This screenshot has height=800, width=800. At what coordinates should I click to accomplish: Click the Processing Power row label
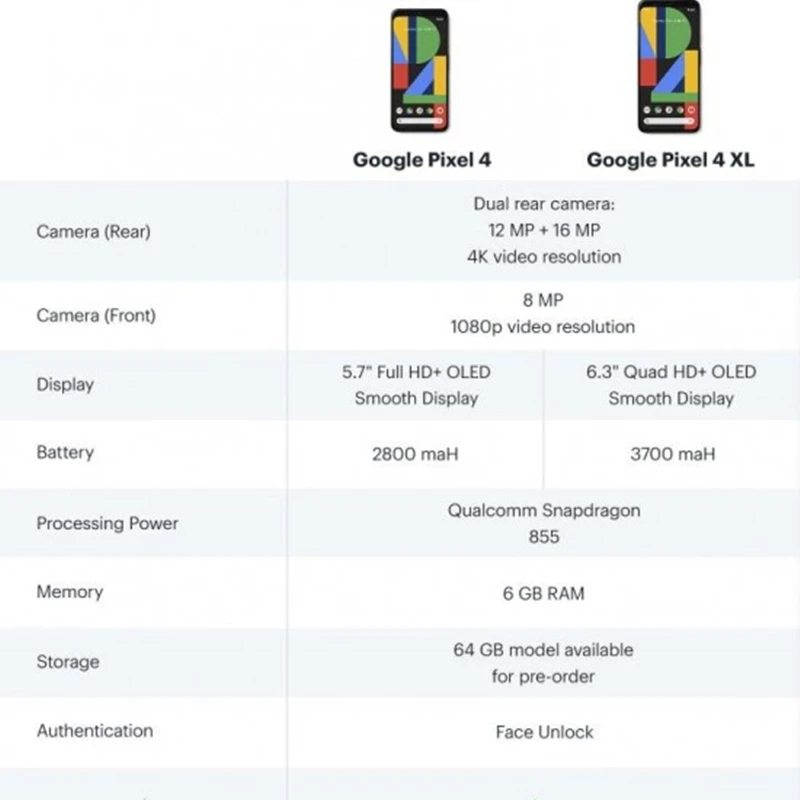pos(107,523)
